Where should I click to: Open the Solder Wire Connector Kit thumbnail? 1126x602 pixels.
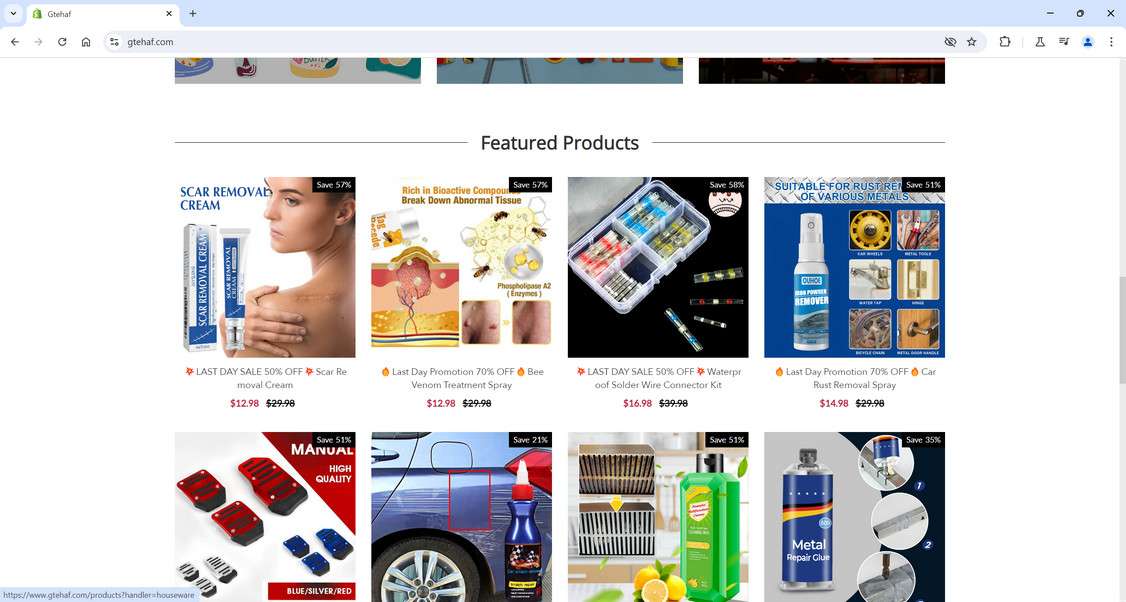point(658,267)
